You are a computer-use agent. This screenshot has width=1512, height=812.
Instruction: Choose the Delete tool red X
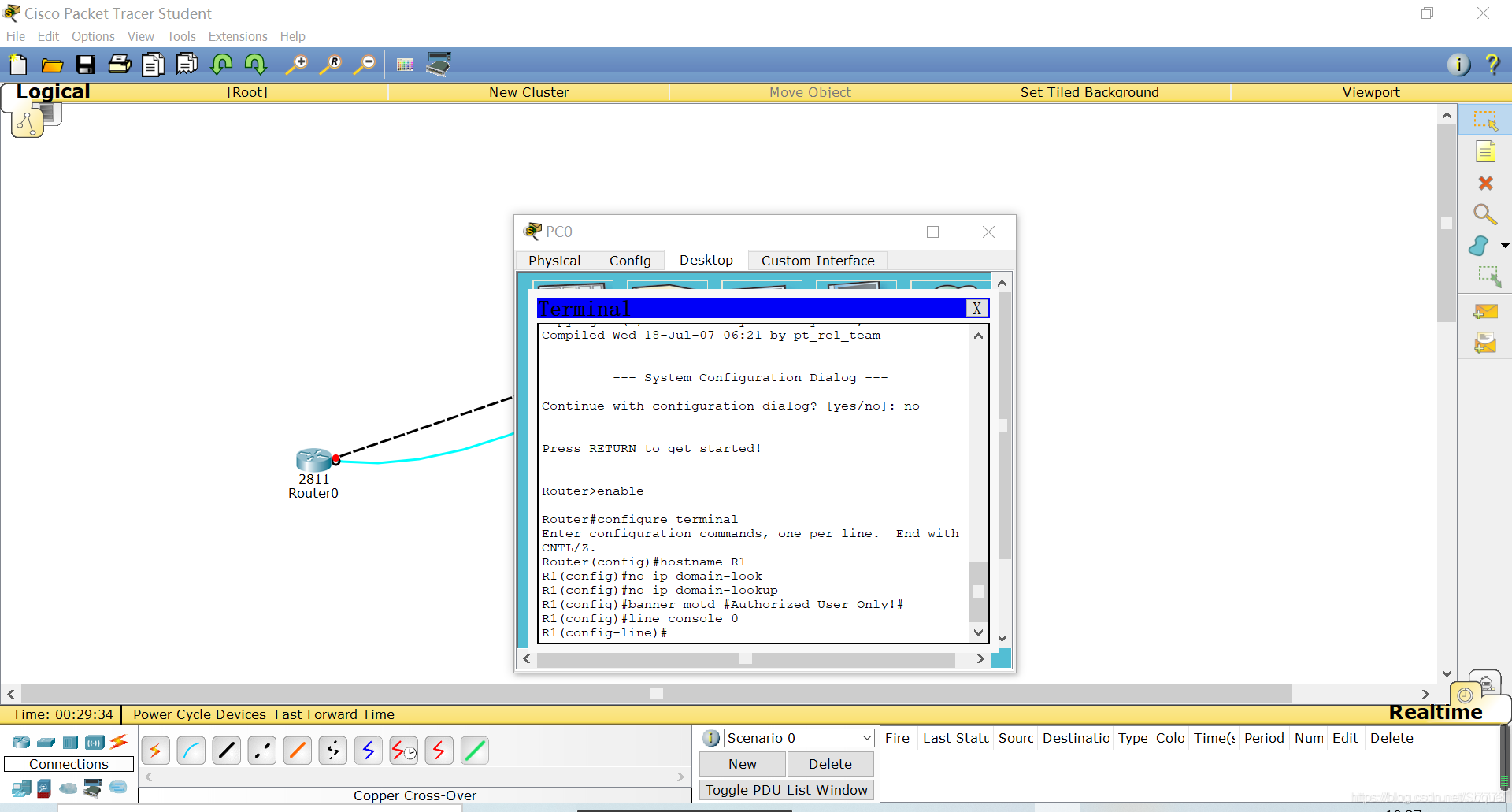1485,184
